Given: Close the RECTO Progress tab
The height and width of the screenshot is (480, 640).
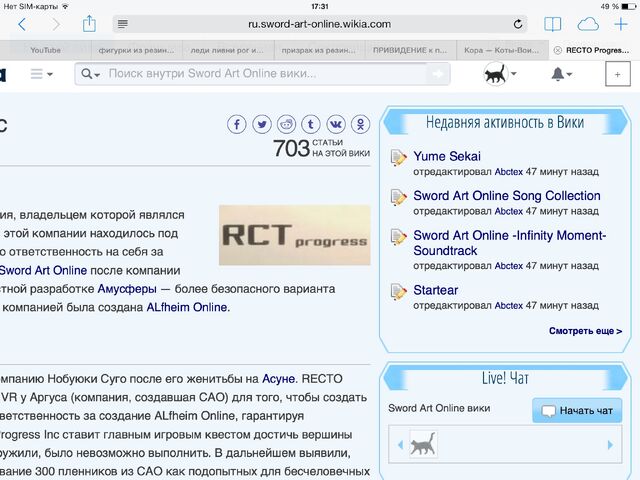Looking at the screenshot, I should point(557,50).
